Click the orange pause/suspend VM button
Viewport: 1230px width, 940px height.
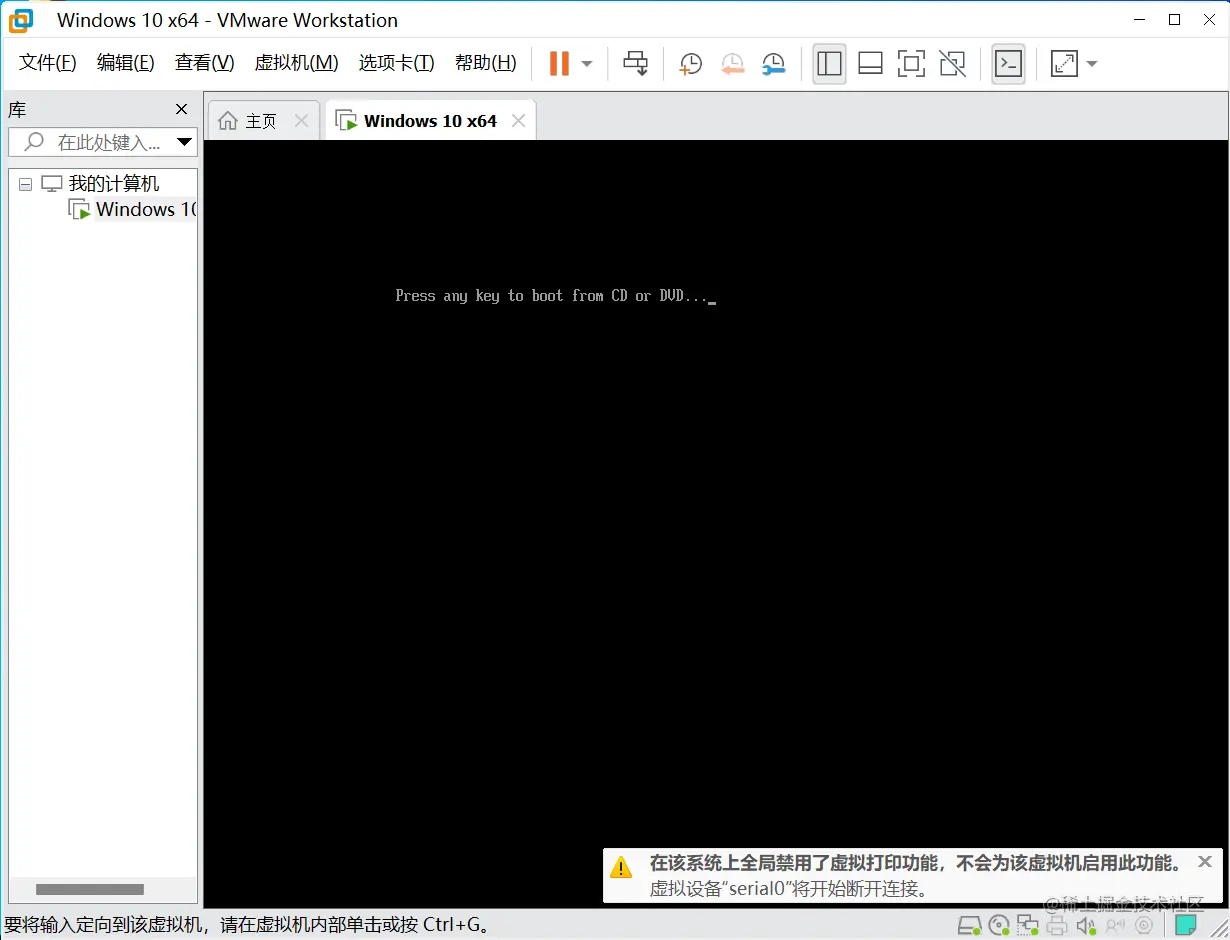(x=559, y=64)
